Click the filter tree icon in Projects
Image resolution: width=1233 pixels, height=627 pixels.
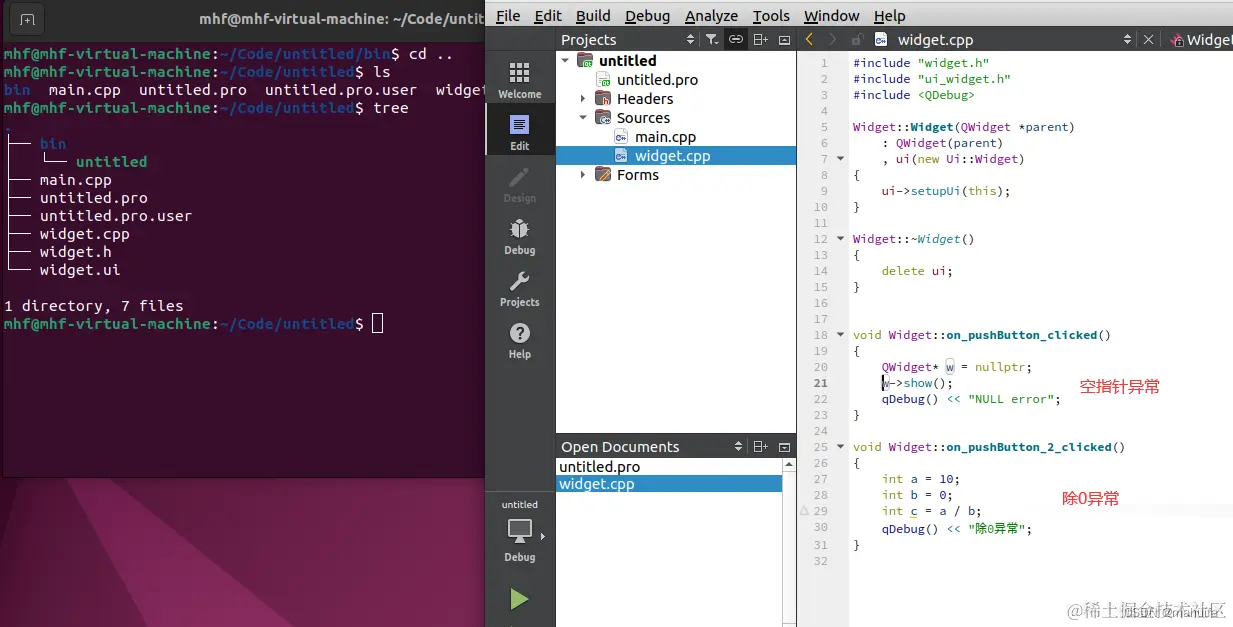pos(711,40)
